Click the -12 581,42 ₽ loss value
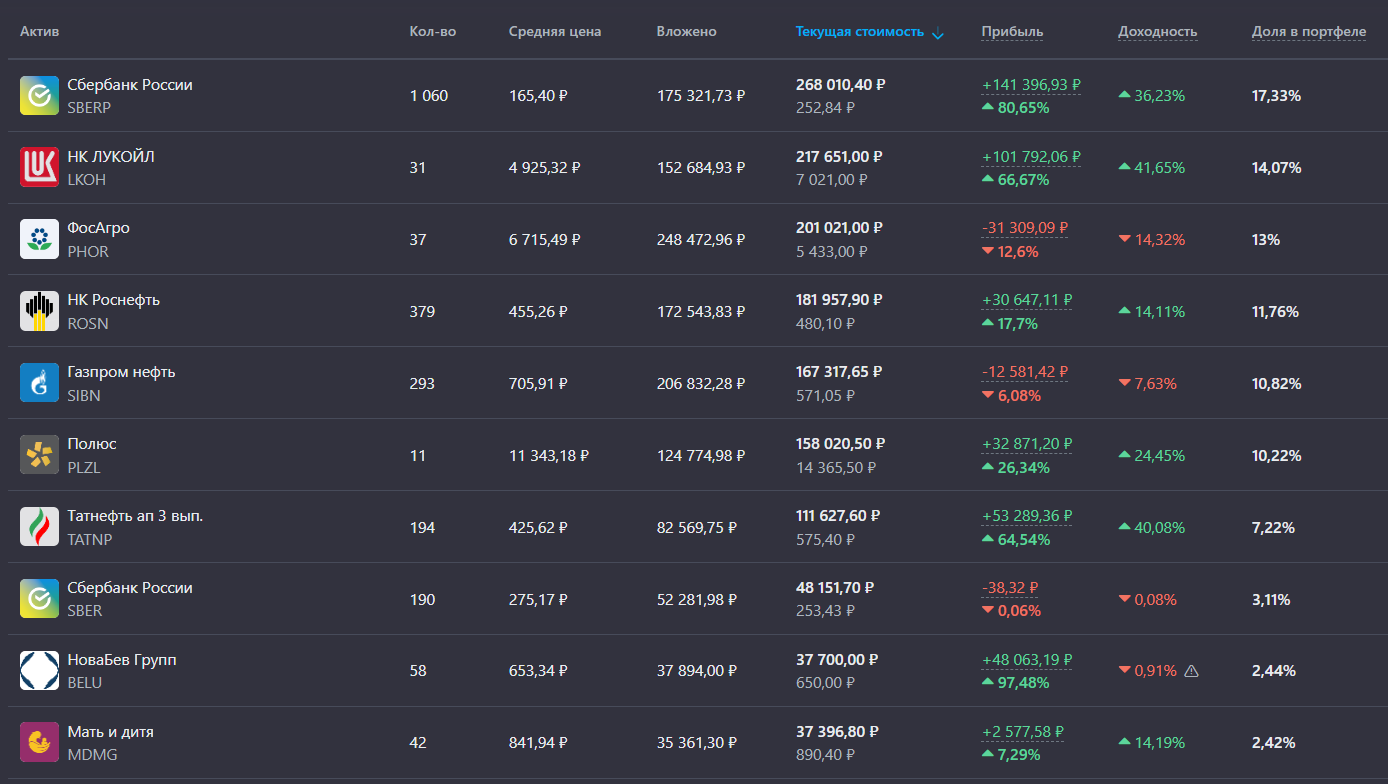1388x784 pixels. pyautogui.click(x=1025, y=372)
